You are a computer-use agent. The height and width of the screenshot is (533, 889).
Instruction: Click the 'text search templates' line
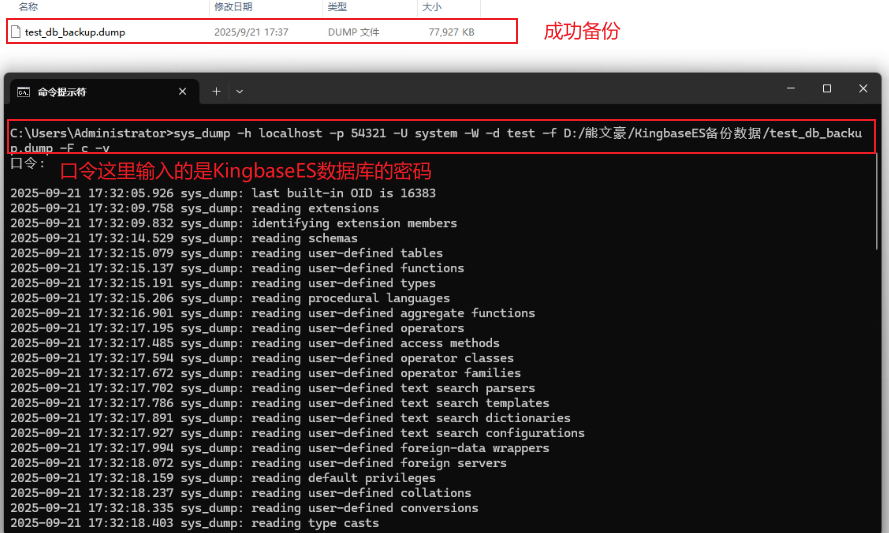pos(280,403)
